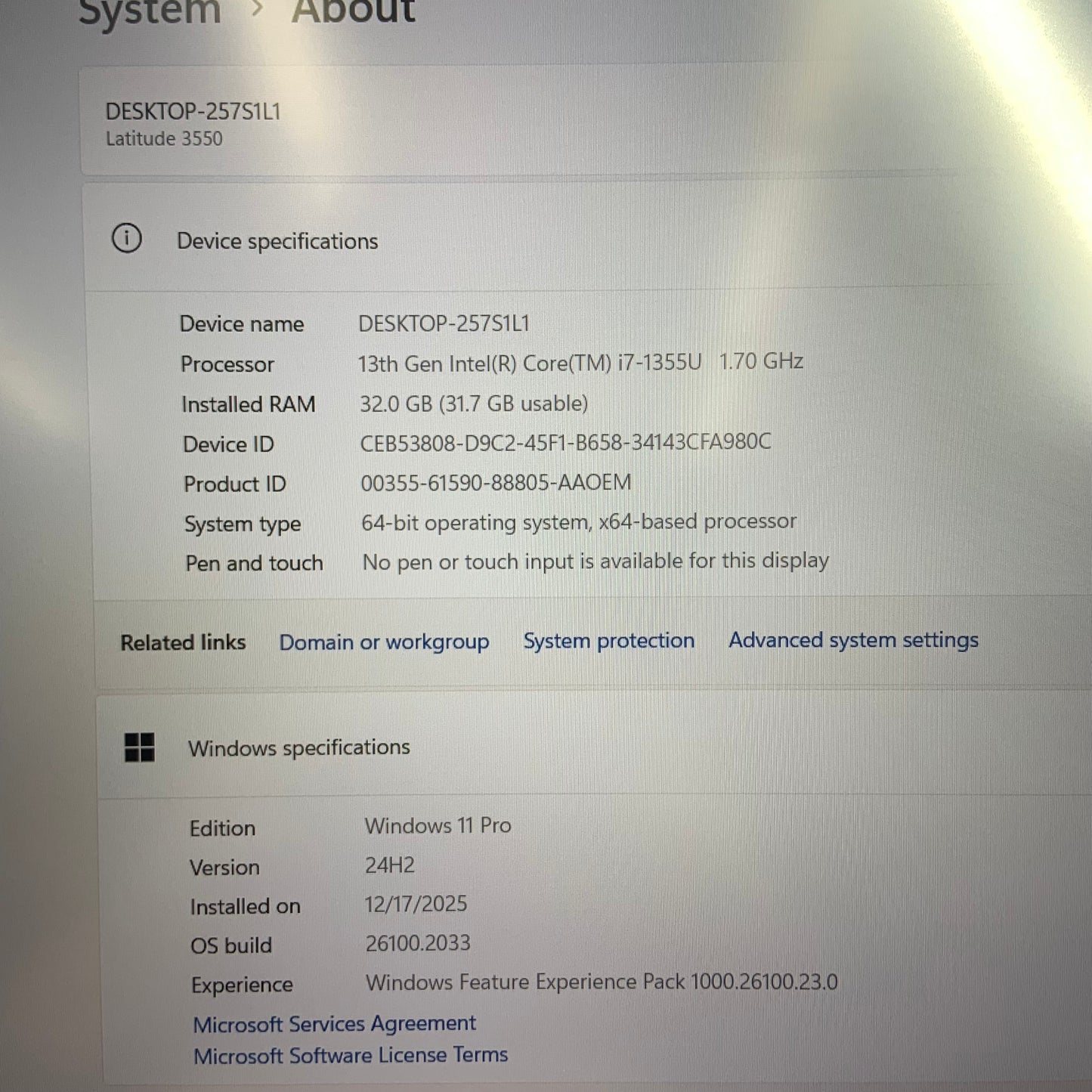Click the OS build value 26100.2033
The image size is (1092, 1092).
418,943
